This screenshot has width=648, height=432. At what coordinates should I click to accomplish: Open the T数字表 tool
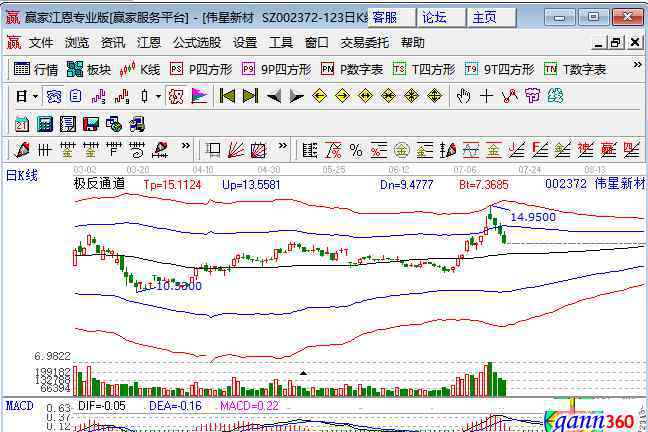click(575, 69)
